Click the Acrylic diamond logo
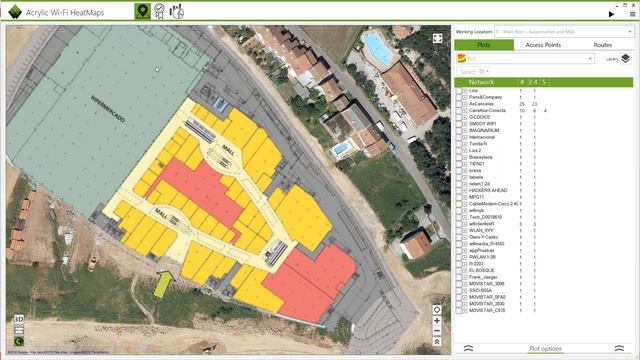 (x=15, y=12)
